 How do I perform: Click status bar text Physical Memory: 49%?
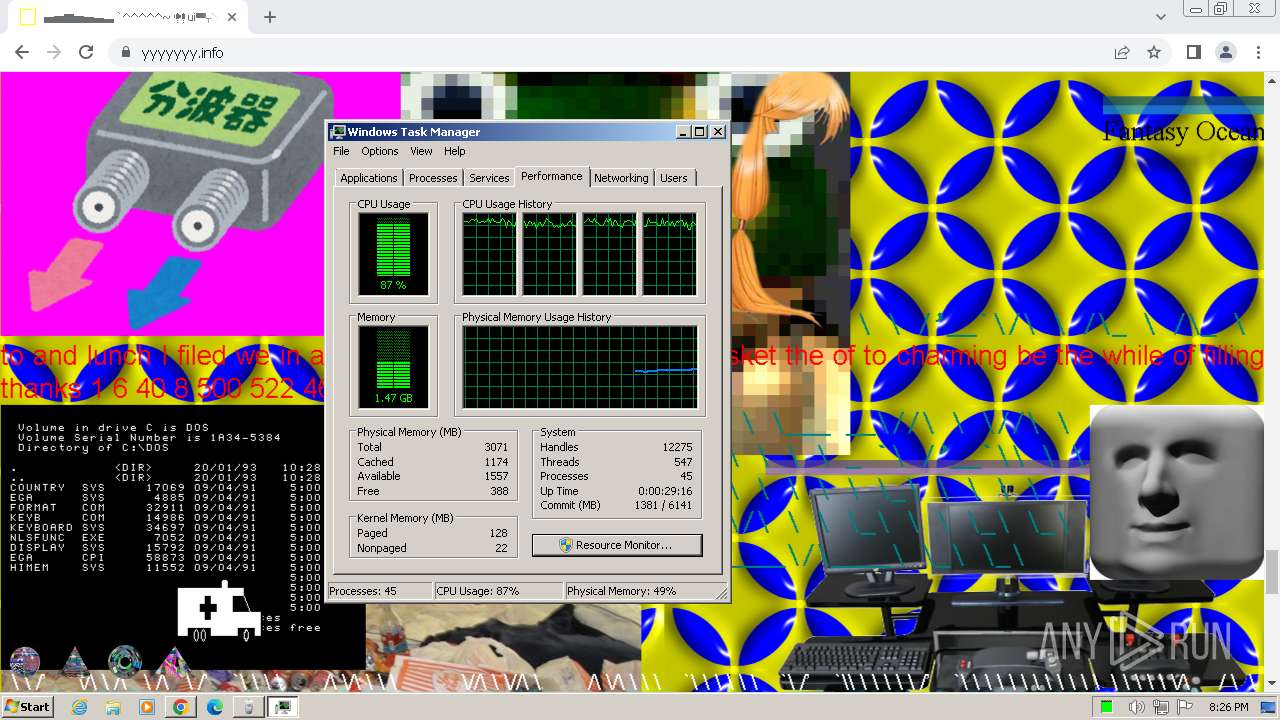pyautogui.click(x=622, y=591)
